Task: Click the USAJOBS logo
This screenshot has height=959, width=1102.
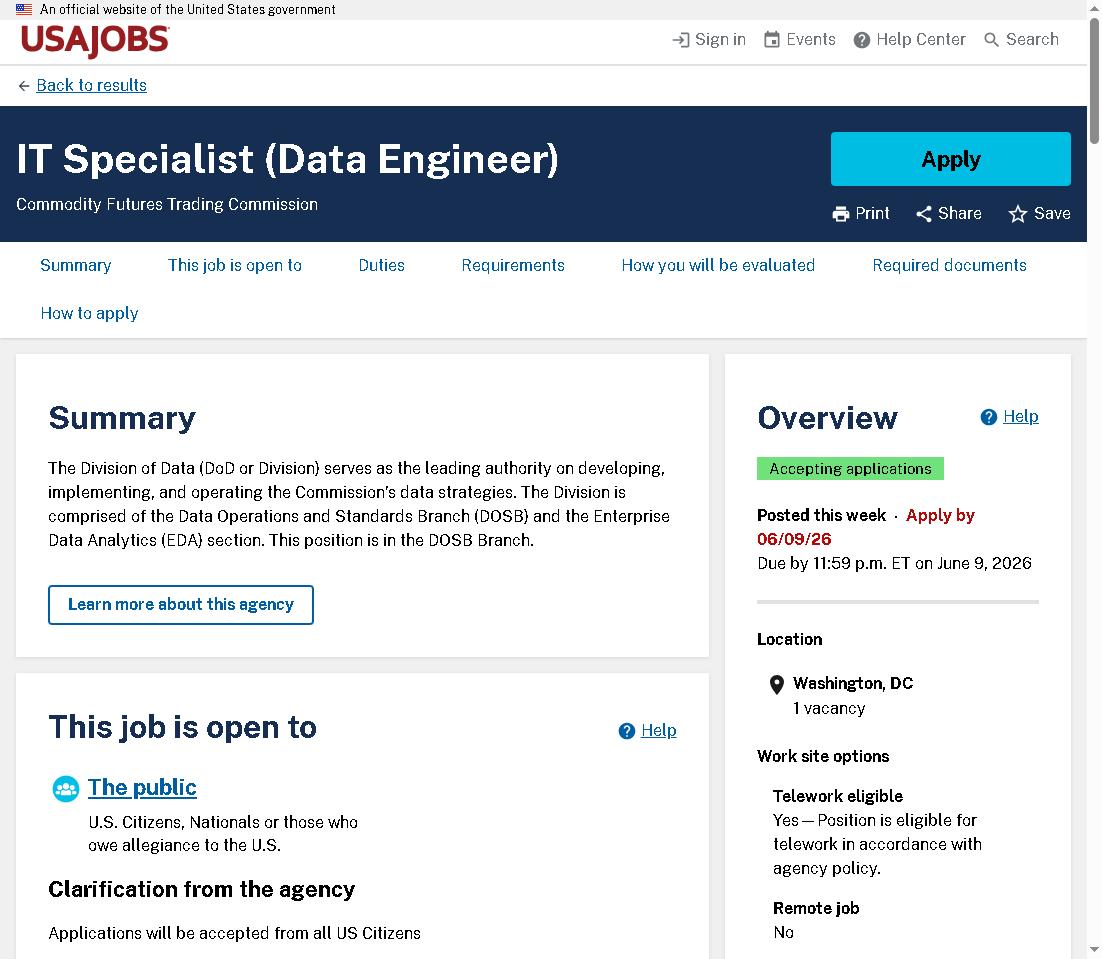Action: coord(95,41)
